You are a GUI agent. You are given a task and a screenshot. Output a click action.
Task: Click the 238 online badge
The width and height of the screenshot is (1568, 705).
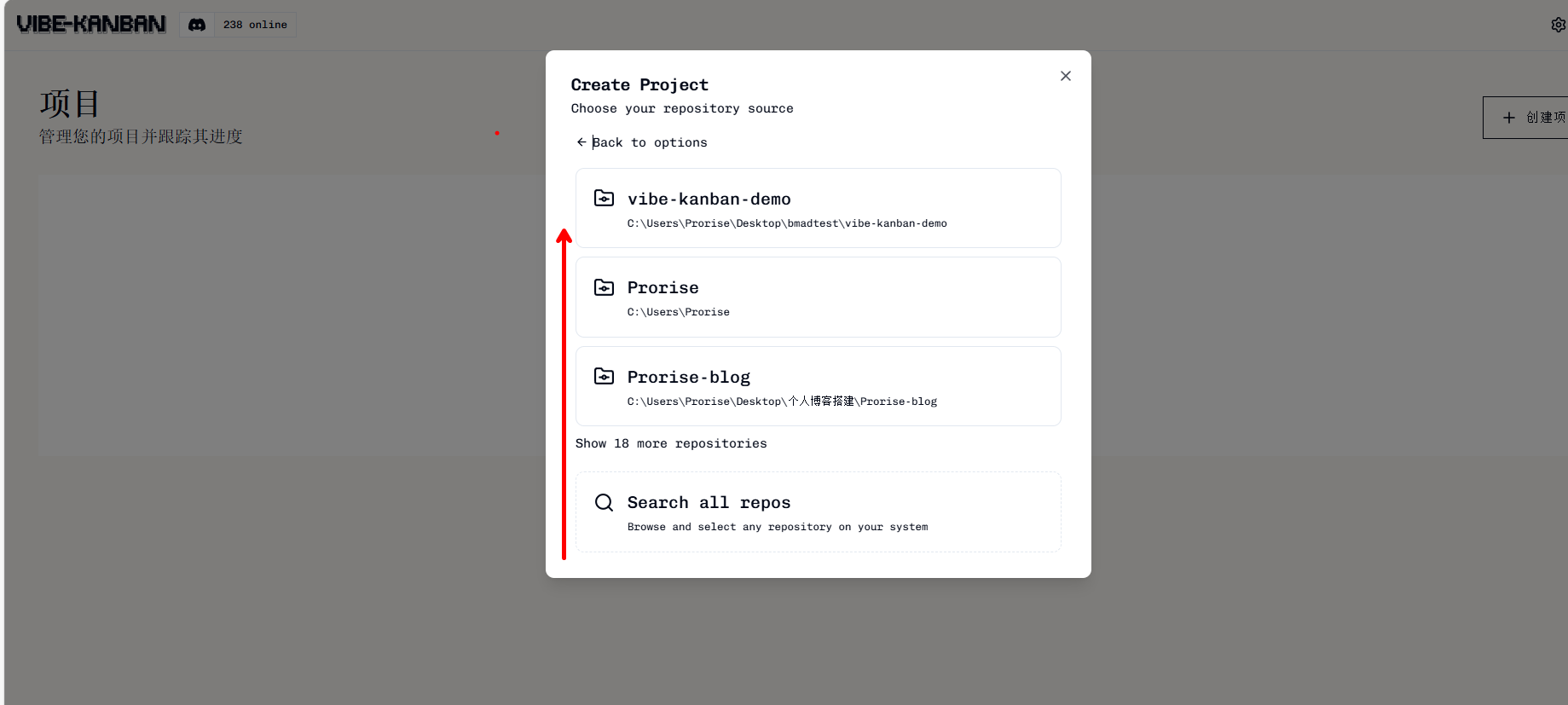[255, 25]
